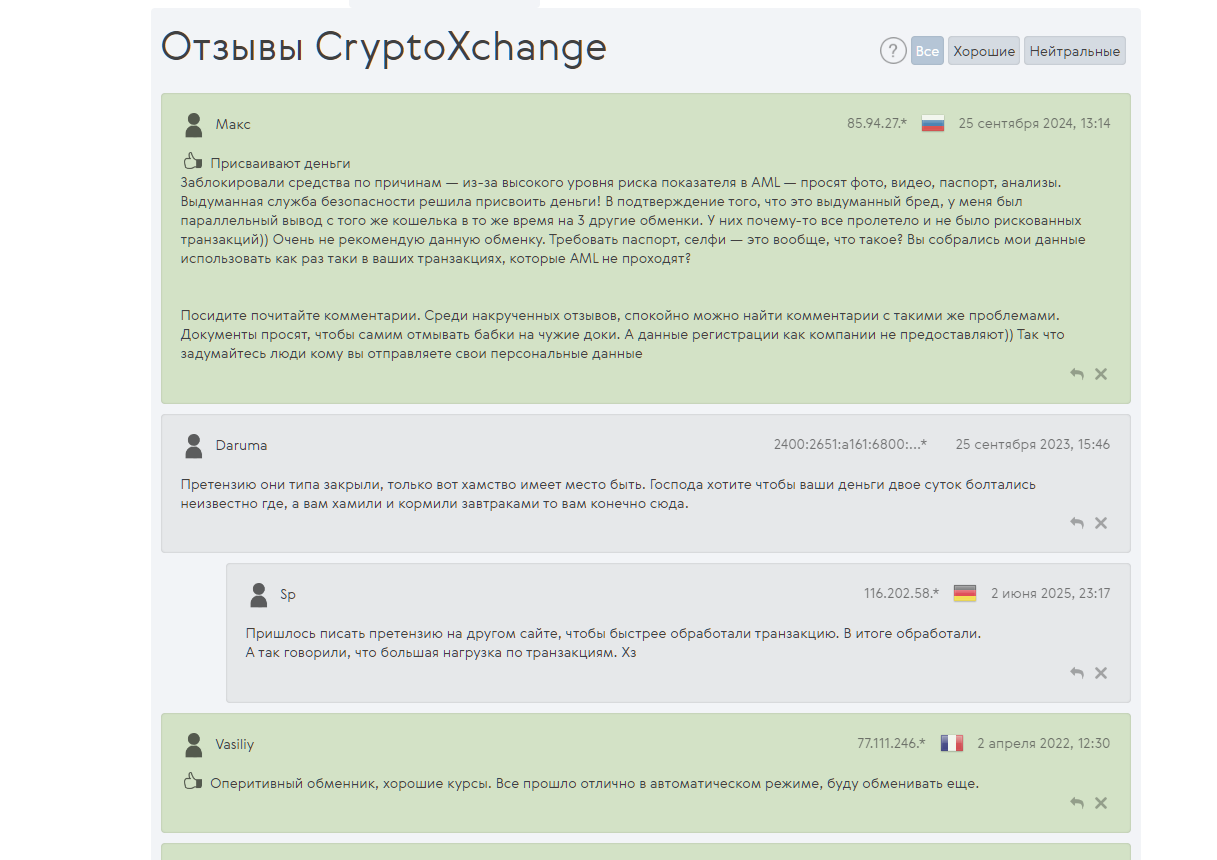Click the thumbs-up icon in Vasiliy's review
Image resolution: width=1217 pixels, height=860 pixels.
tap(193, 782)
